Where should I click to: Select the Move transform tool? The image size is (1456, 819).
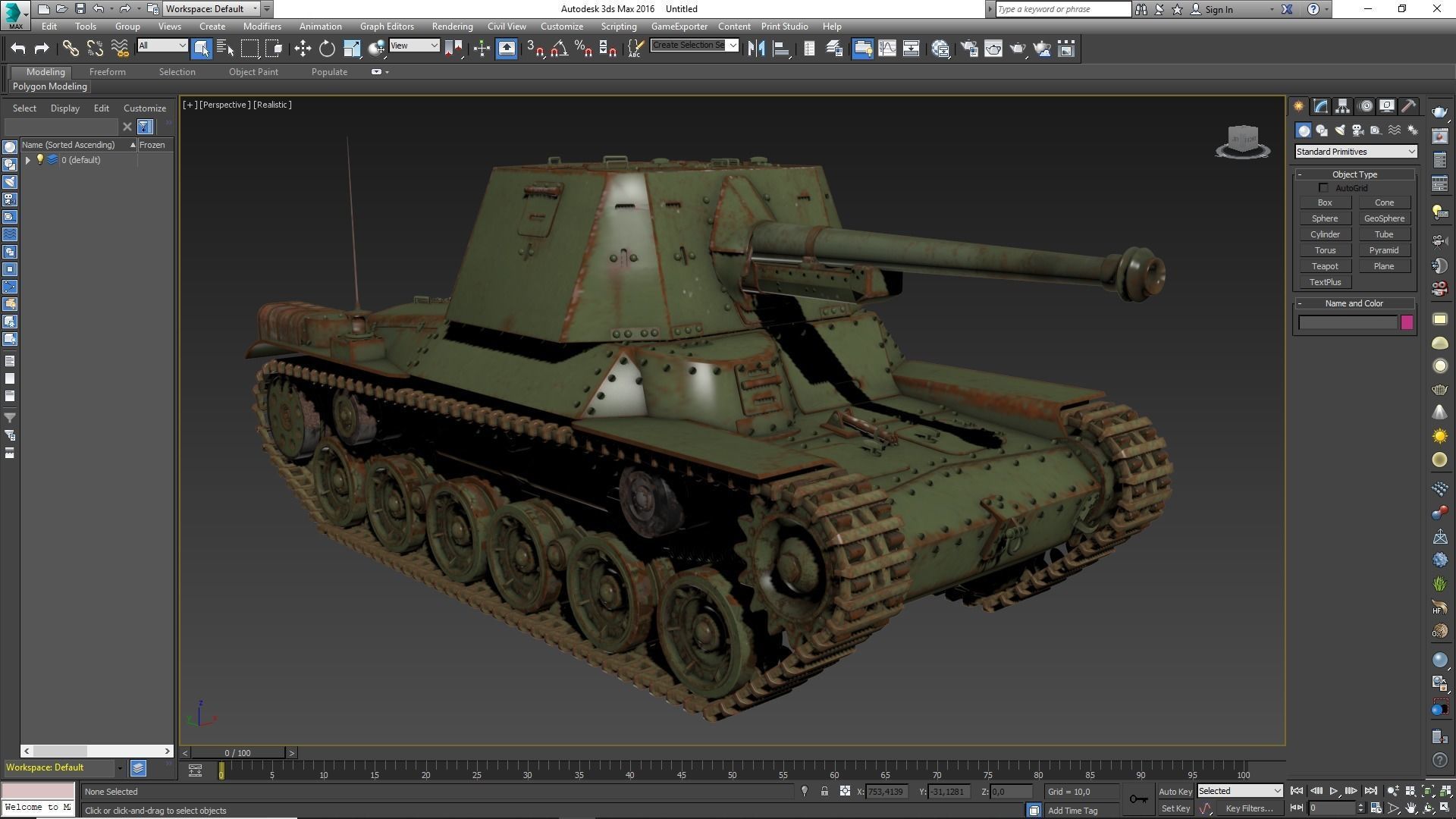point(303,49)
